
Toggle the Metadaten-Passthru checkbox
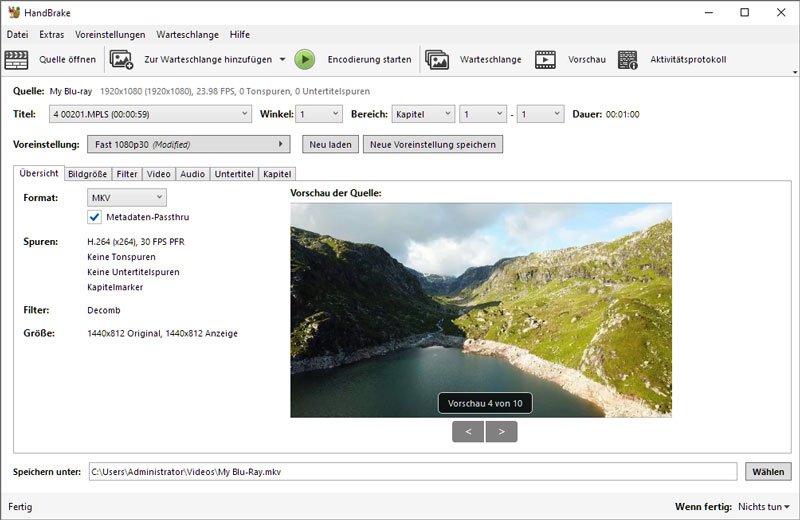[95, 216]
